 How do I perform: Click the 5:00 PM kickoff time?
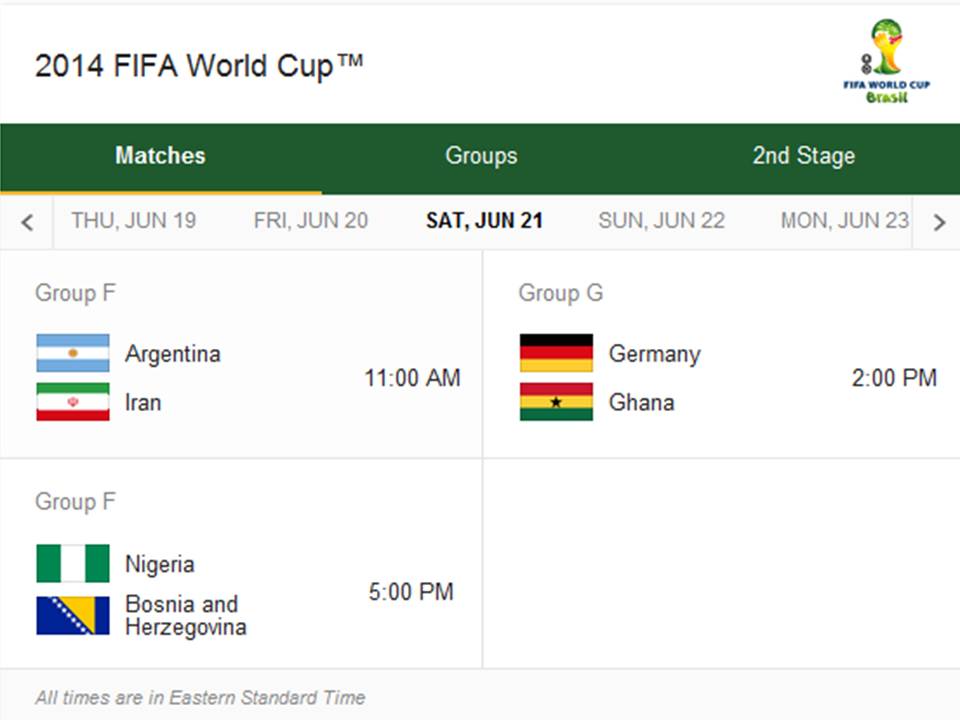click(x=410, y=591)
